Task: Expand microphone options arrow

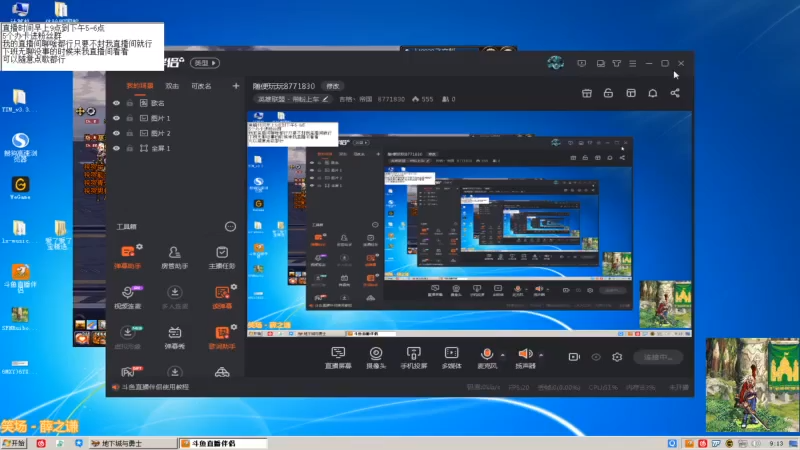Action: [x=503, y=355]
